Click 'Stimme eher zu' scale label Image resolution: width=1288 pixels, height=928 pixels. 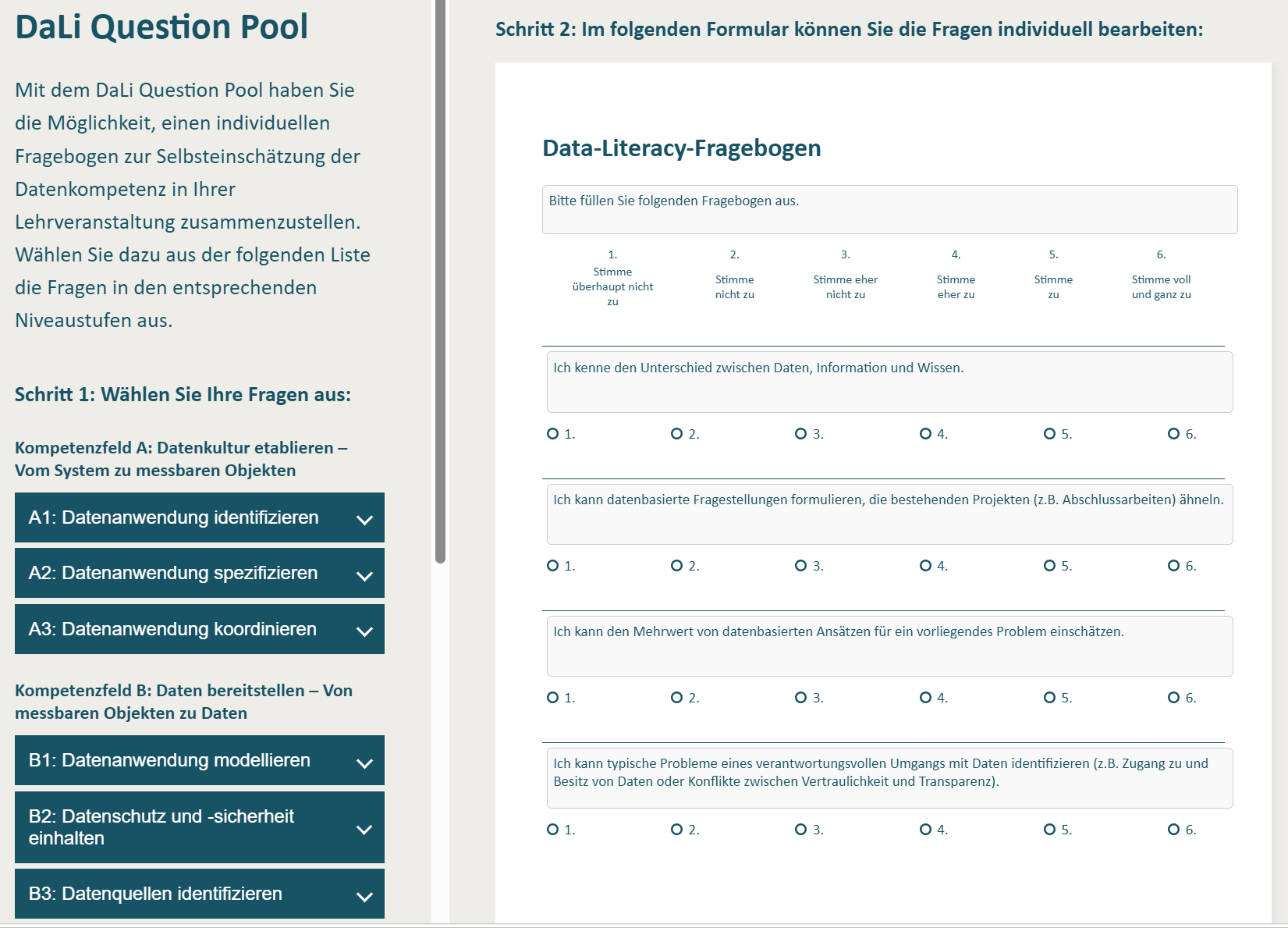956,286
